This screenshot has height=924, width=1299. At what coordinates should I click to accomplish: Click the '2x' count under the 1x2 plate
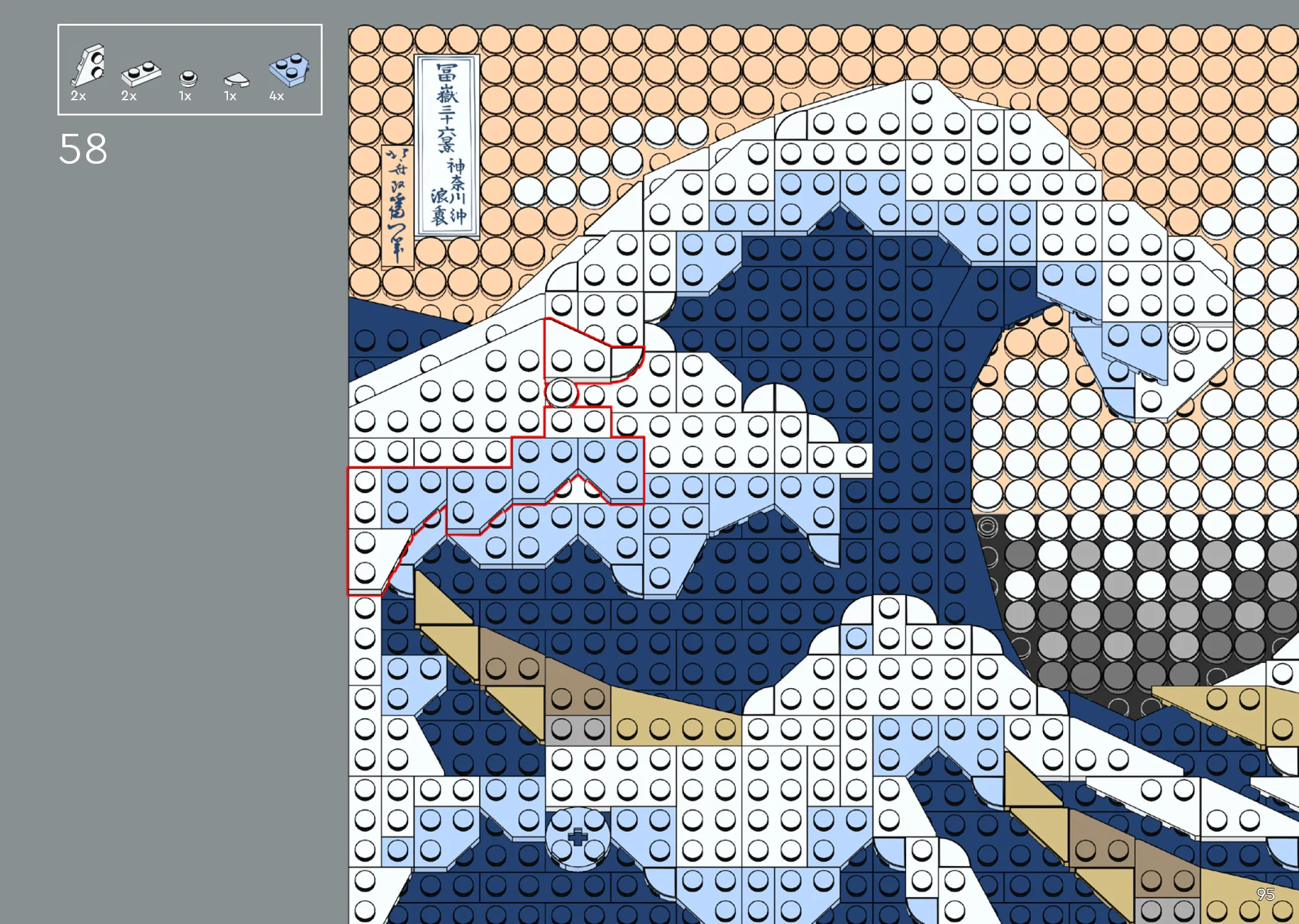[x=129, y=96]
